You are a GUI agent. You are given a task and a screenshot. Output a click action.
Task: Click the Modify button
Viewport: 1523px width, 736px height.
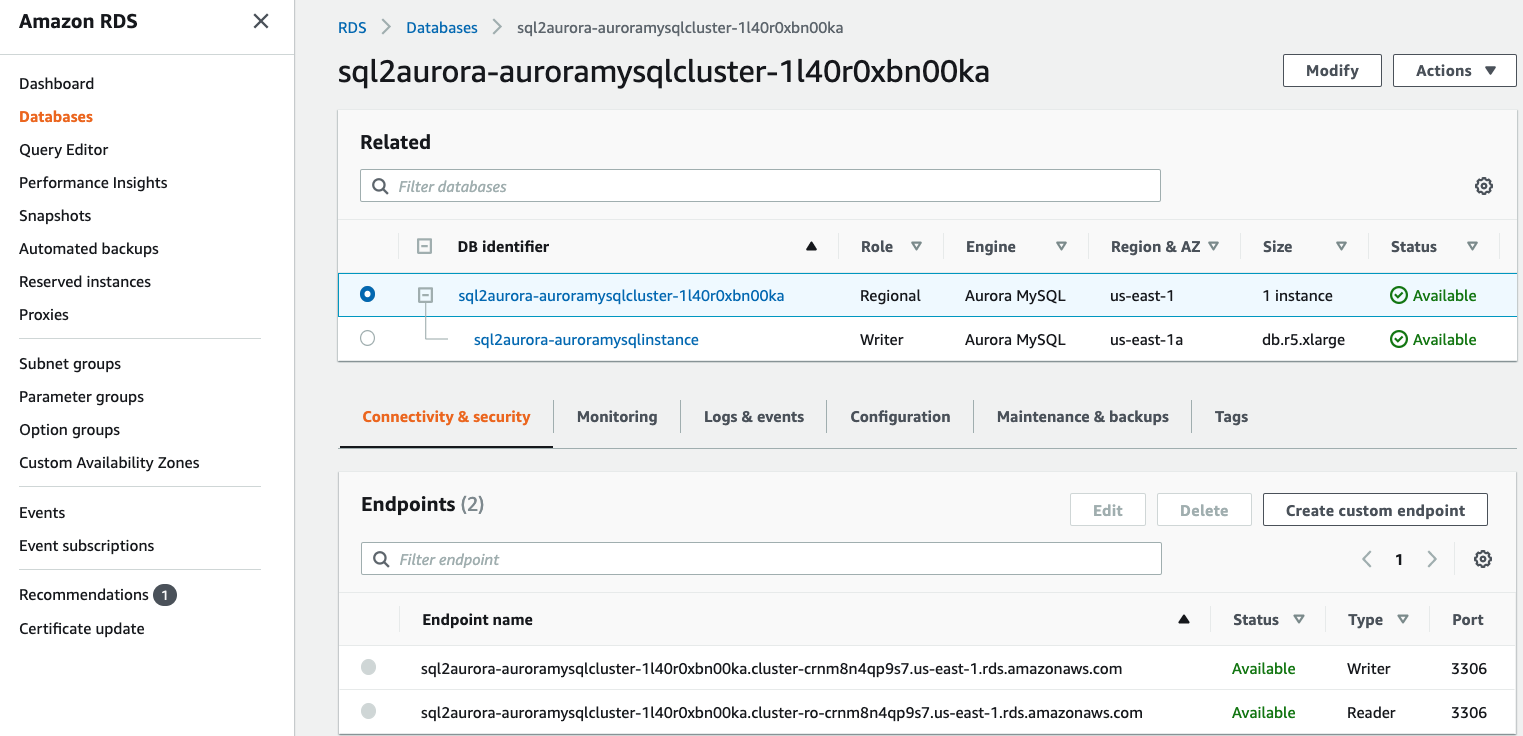1332,70
